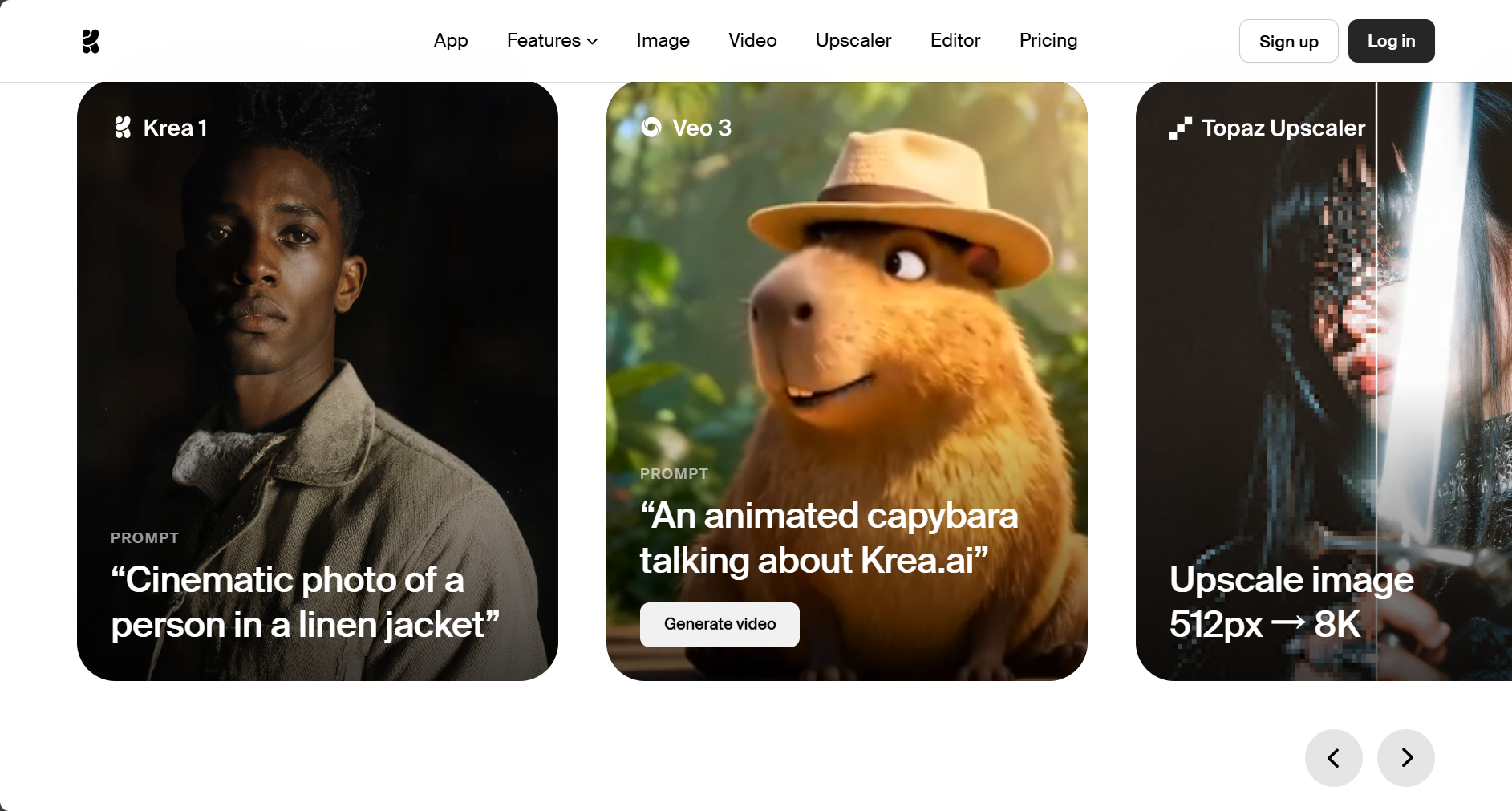This screenshot has width=1512, height=811.
Task: Click the Generate video button
Action: [720, 624]
